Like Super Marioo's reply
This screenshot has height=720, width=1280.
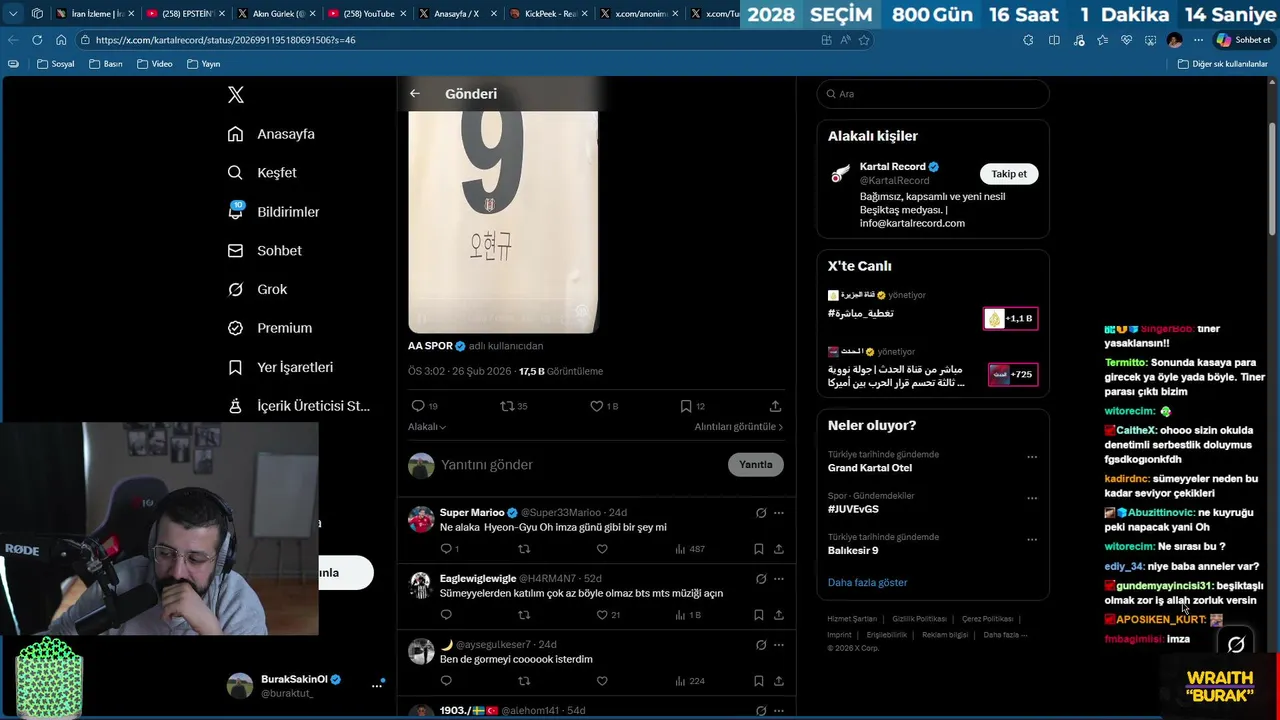pos(602,549)
